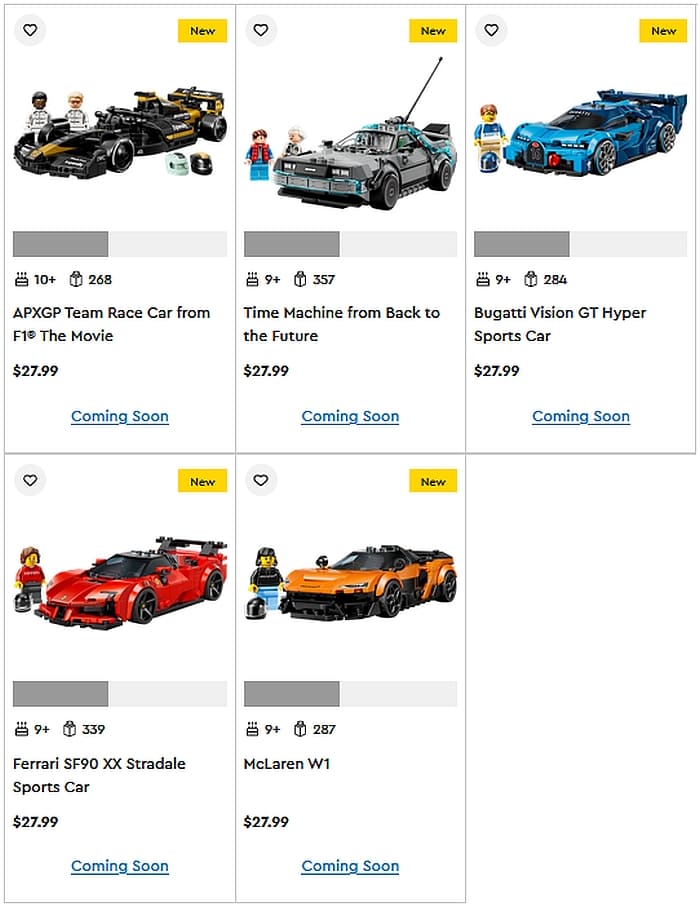This screenshot has width=700, height=907.
Task: Click Coming Soon under Time Machine
Action: click(350, 416)
